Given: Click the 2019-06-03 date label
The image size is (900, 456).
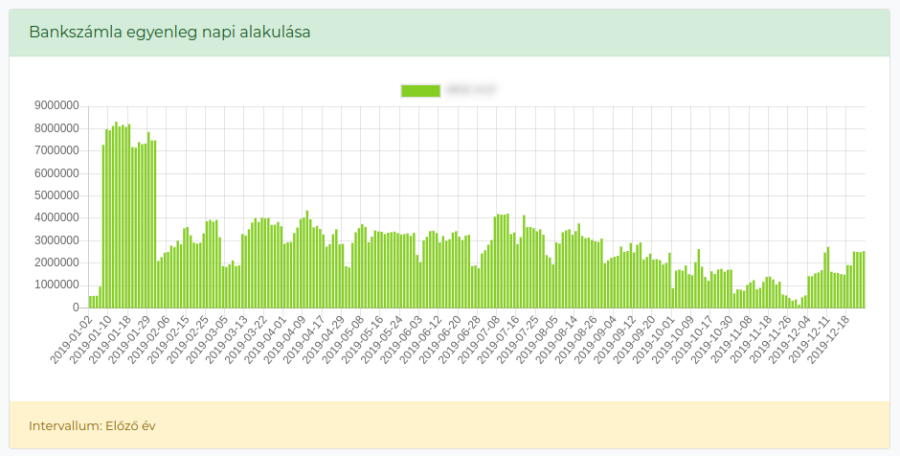Looking at the screenshot, I should (x=401, y=339).
